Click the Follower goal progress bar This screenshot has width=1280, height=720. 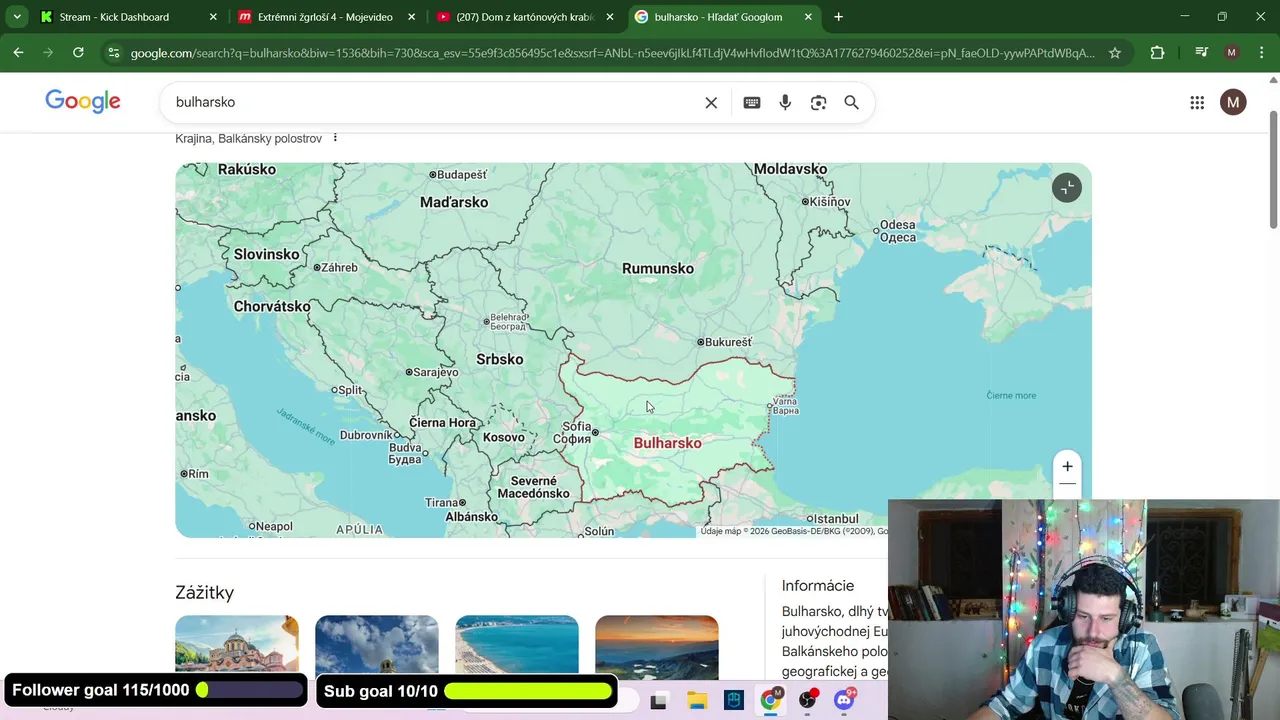tap(250, 690)
